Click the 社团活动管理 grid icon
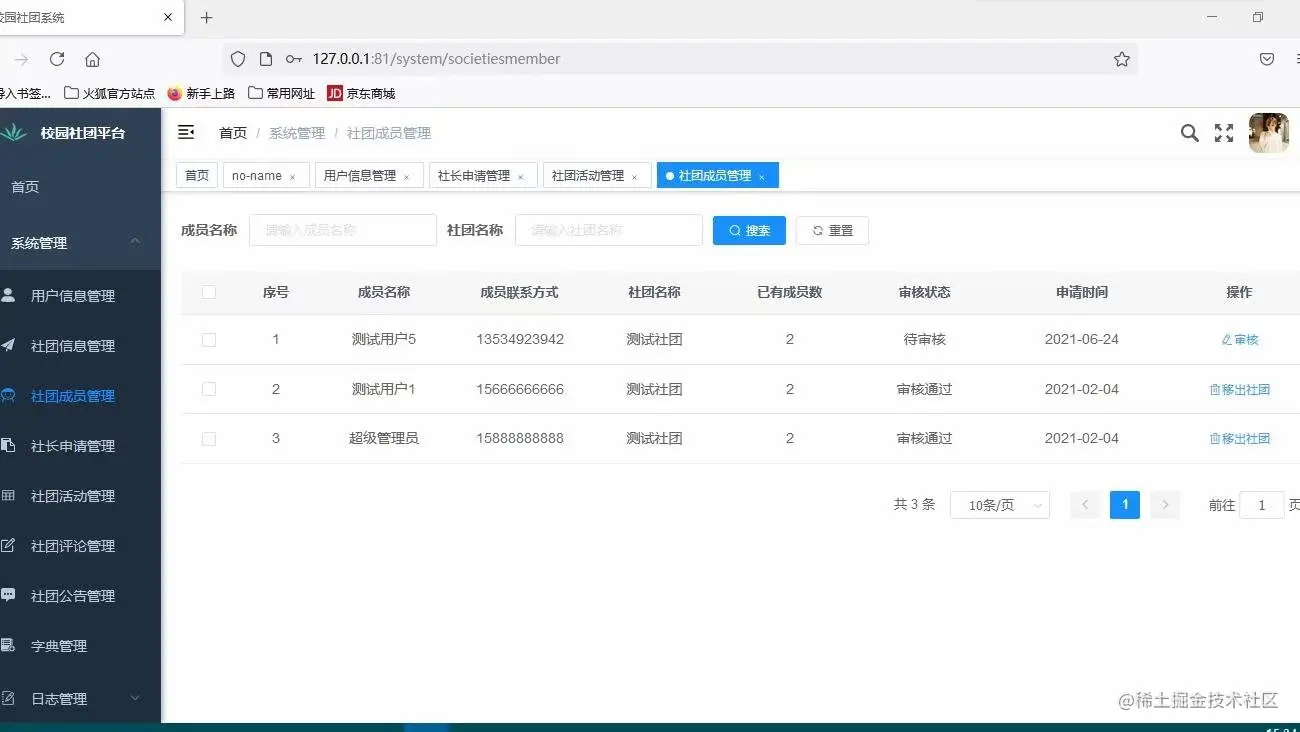The height and width of the screenshot is (732, 1300). [x=8, y=495]
